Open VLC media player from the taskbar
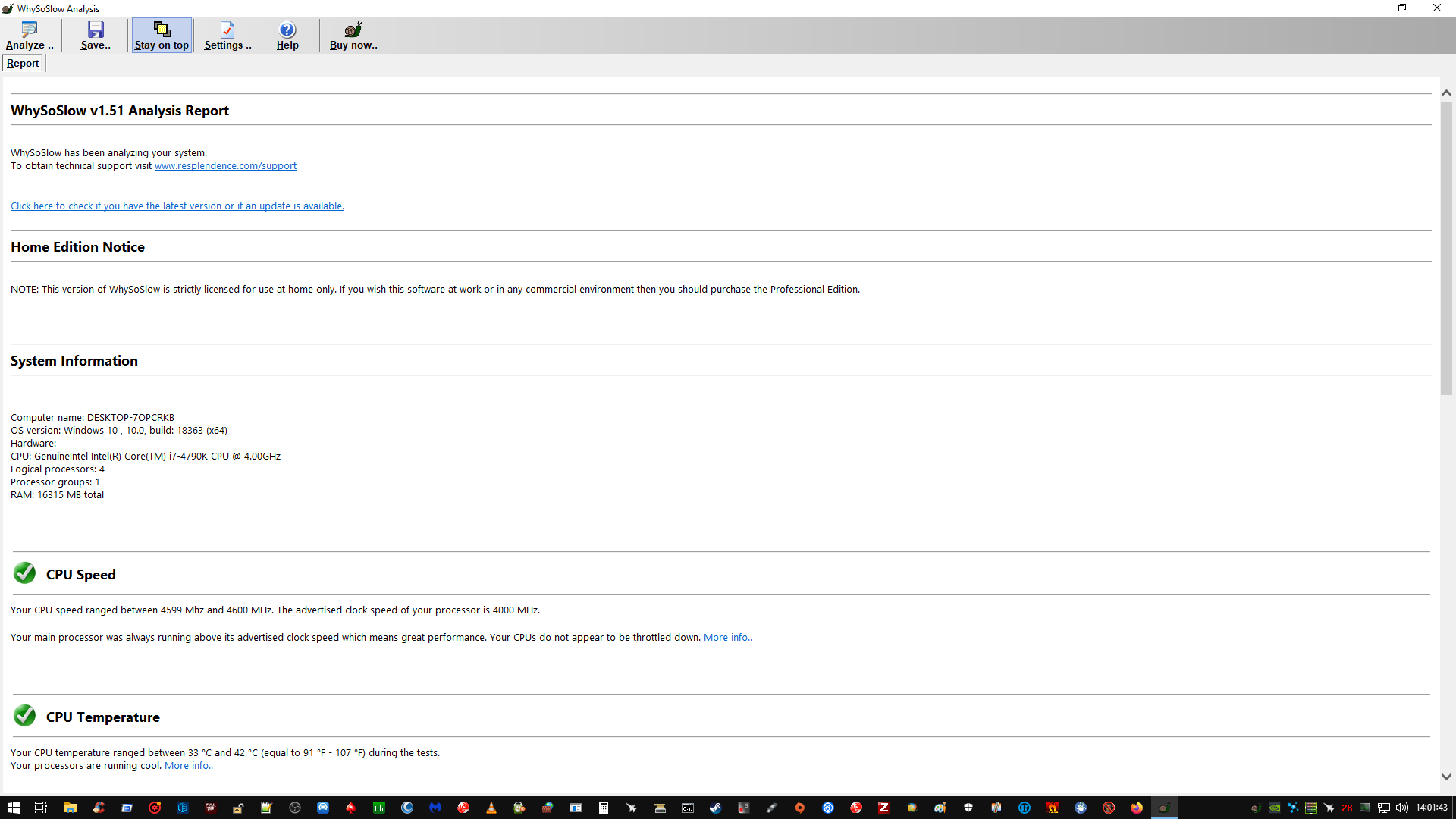 [491, 808]
